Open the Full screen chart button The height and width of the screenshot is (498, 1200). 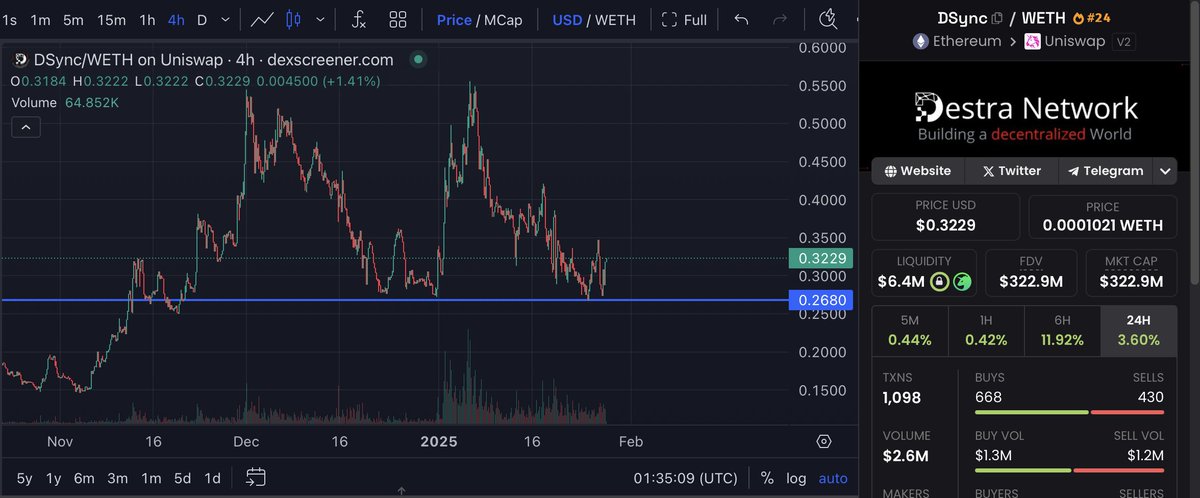(684, 19)
